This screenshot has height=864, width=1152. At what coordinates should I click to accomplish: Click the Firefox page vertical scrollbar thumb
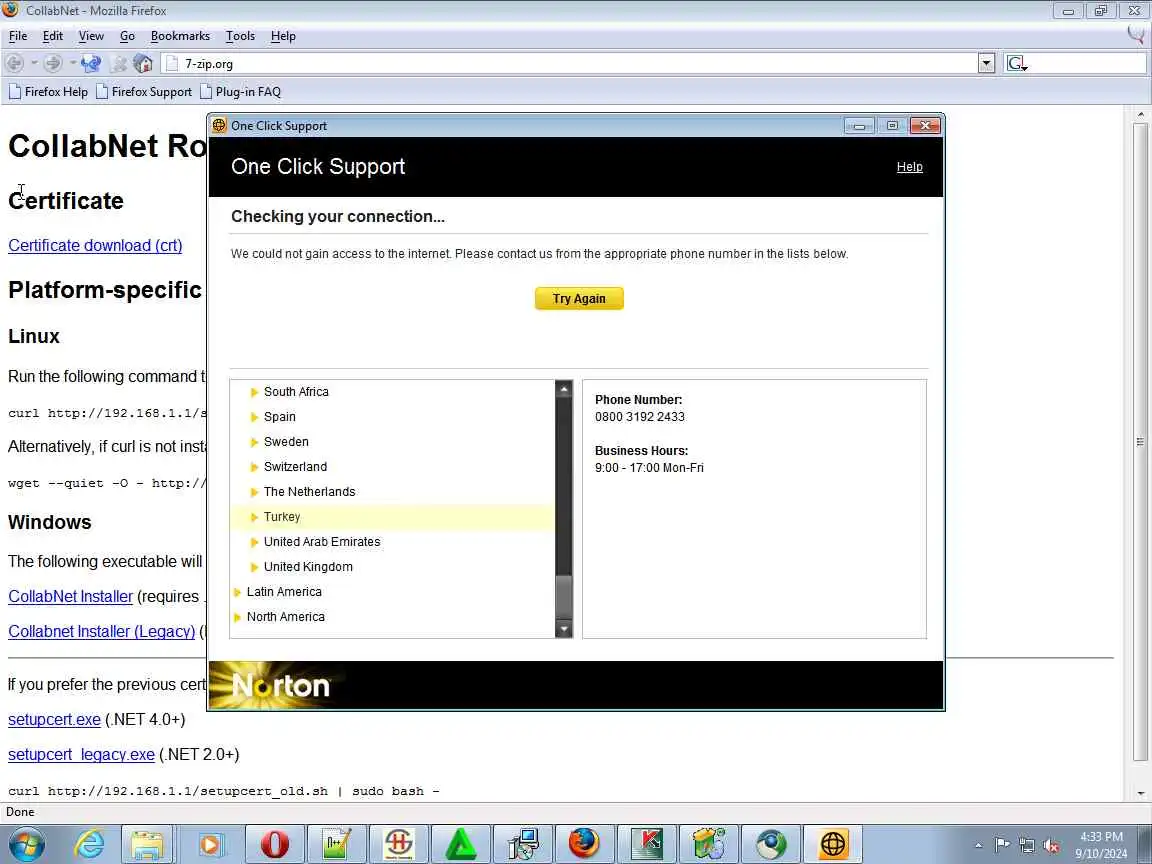1140,442
